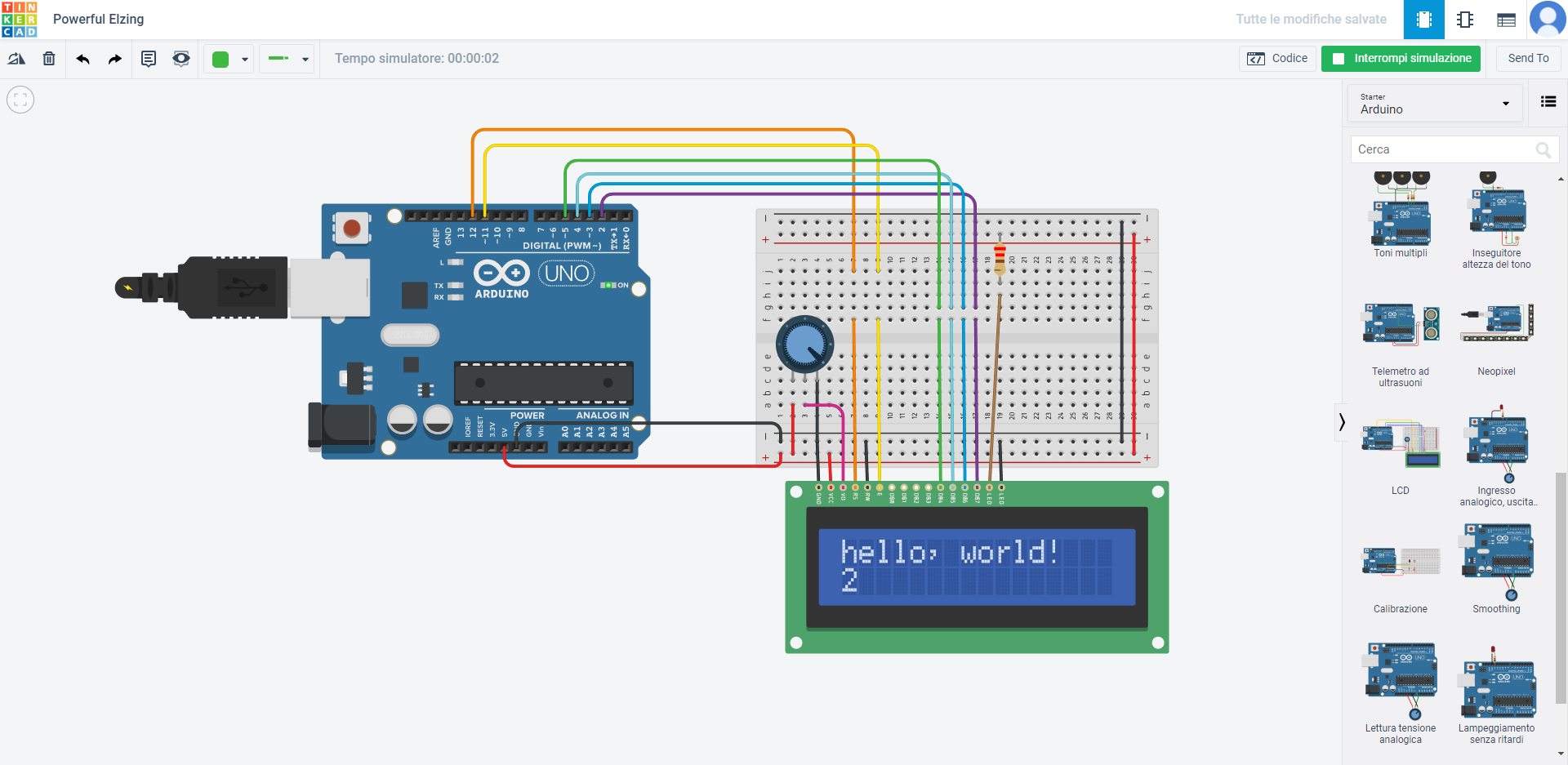Image resolution: width=1568 pixels, height=765 pixels.
Task: Switch to schematic view
Action: pyautogui.click(x=1465, y=20)
